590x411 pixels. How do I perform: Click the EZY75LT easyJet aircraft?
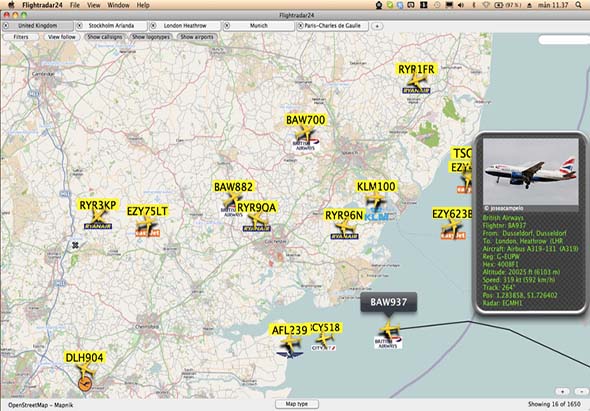click(x=147, y=224)
